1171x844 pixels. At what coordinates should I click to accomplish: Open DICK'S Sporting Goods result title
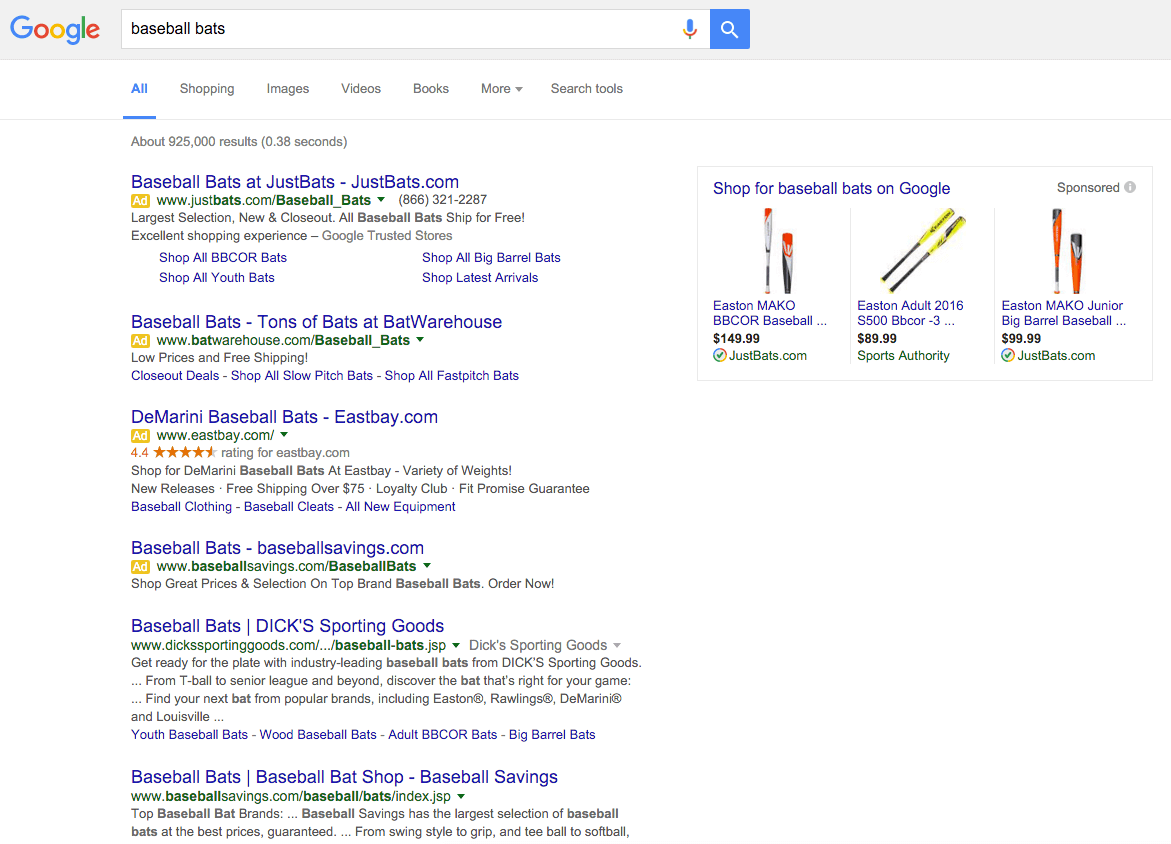click(x=288, y=626)
